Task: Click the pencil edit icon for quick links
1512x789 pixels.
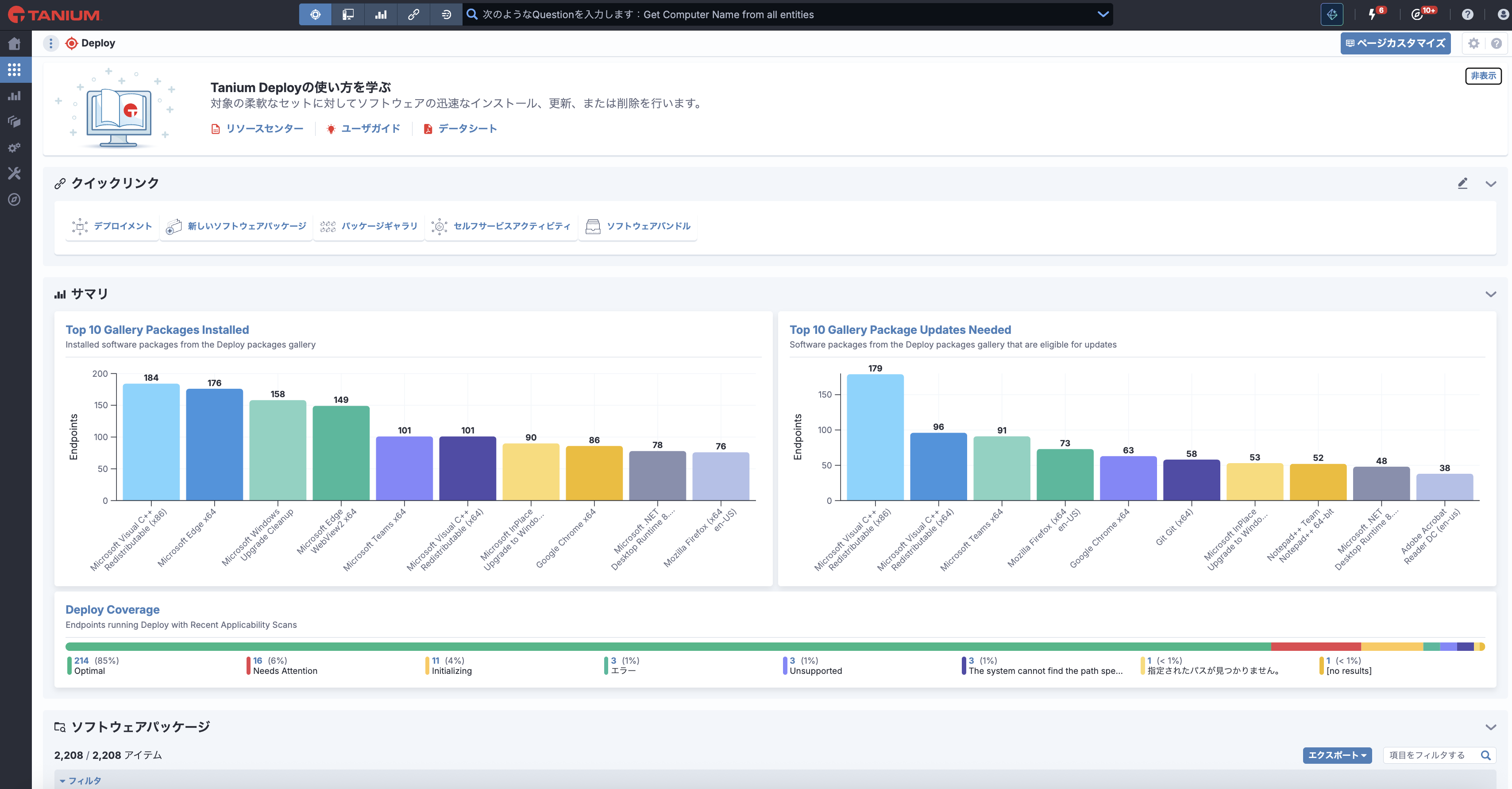Action: (1463, 184)
